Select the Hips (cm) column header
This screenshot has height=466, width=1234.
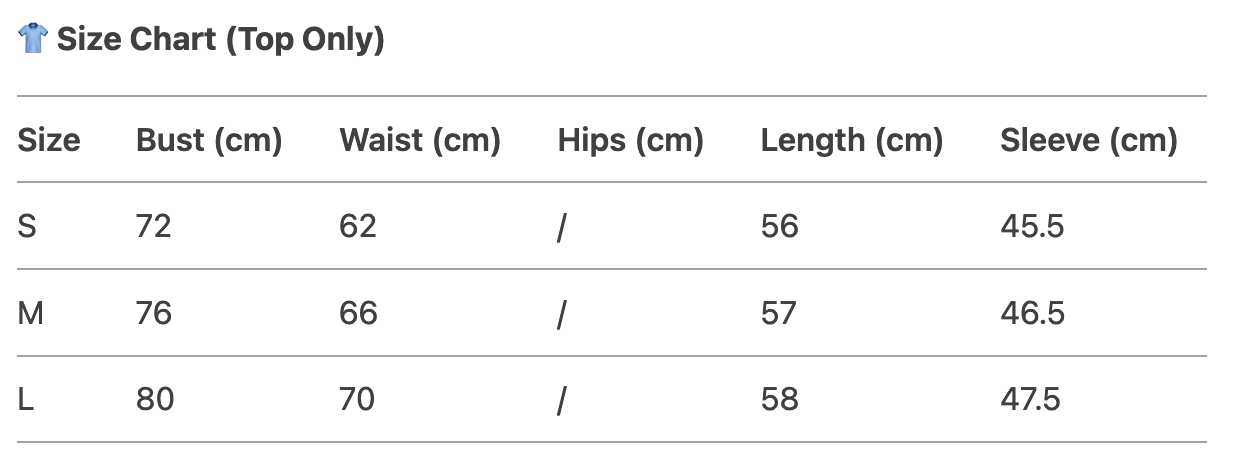631,140
